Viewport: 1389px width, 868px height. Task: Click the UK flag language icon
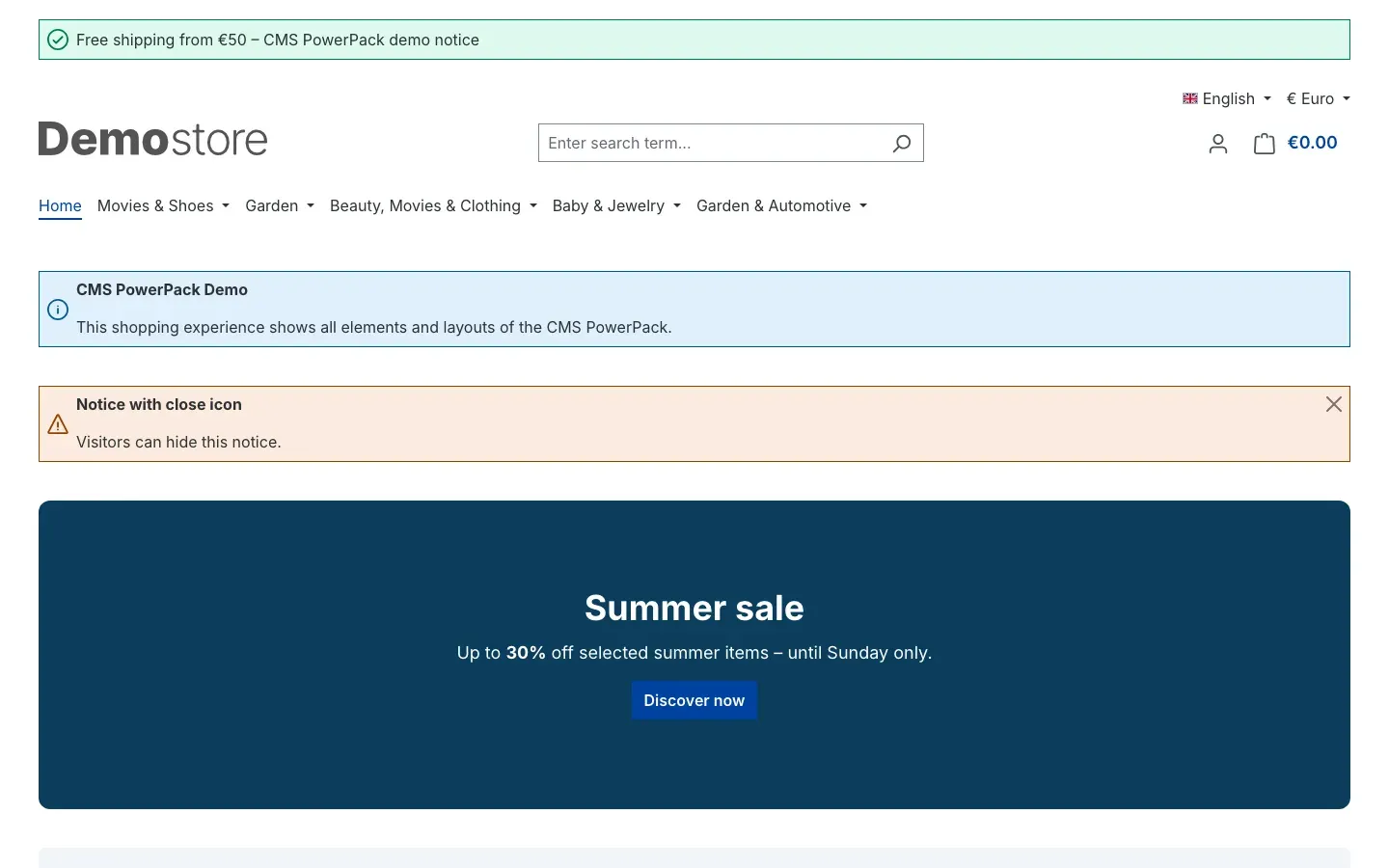tap(1190, 98)
